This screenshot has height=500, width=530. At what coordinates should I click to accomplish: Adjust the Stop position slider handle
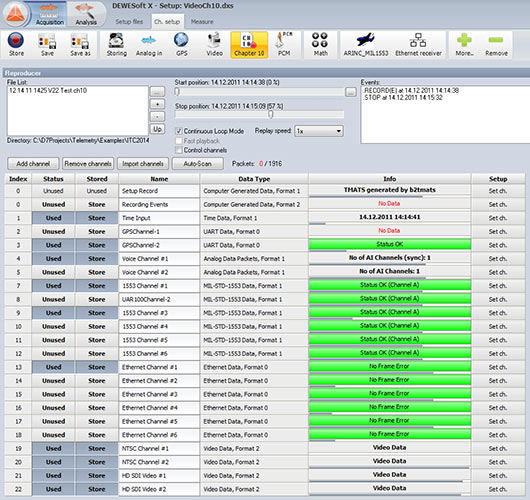[x=270, y=114]
